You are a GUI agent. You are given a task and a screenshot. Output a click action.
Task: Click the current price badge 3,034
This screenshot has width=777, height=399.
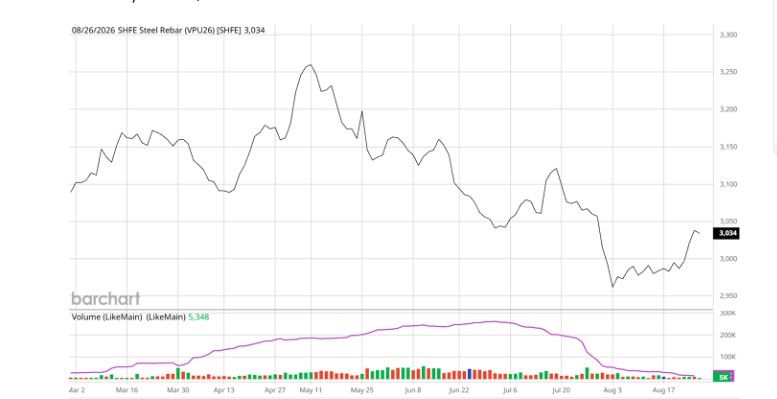pyautogui.click(x=726, y=233)
